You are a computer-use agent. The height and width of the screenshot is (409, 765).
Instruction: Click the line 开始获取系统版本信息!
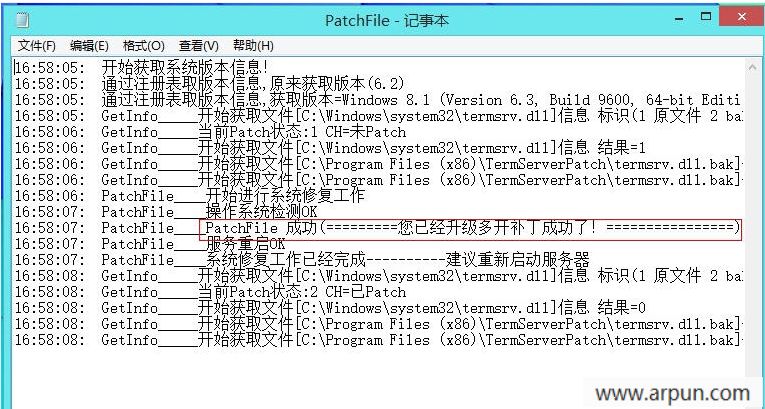pyautogui.click(x=141, y=68)
